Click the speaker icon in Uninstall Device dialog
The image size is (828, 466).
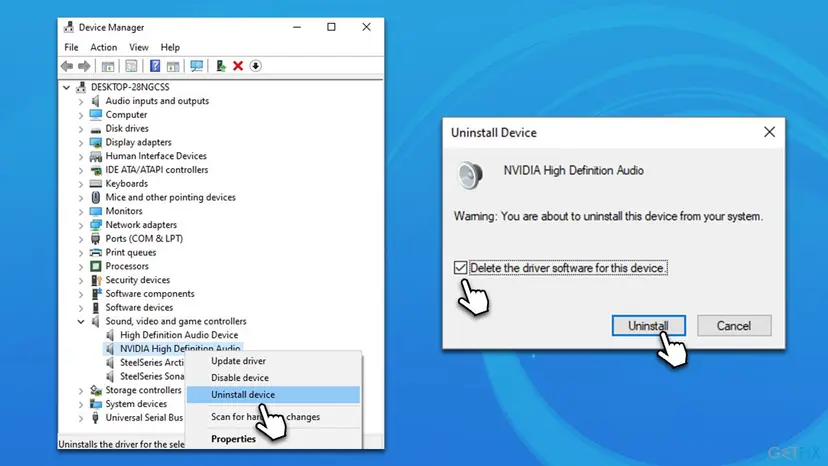pyautogui.click(x=469, y=175)
